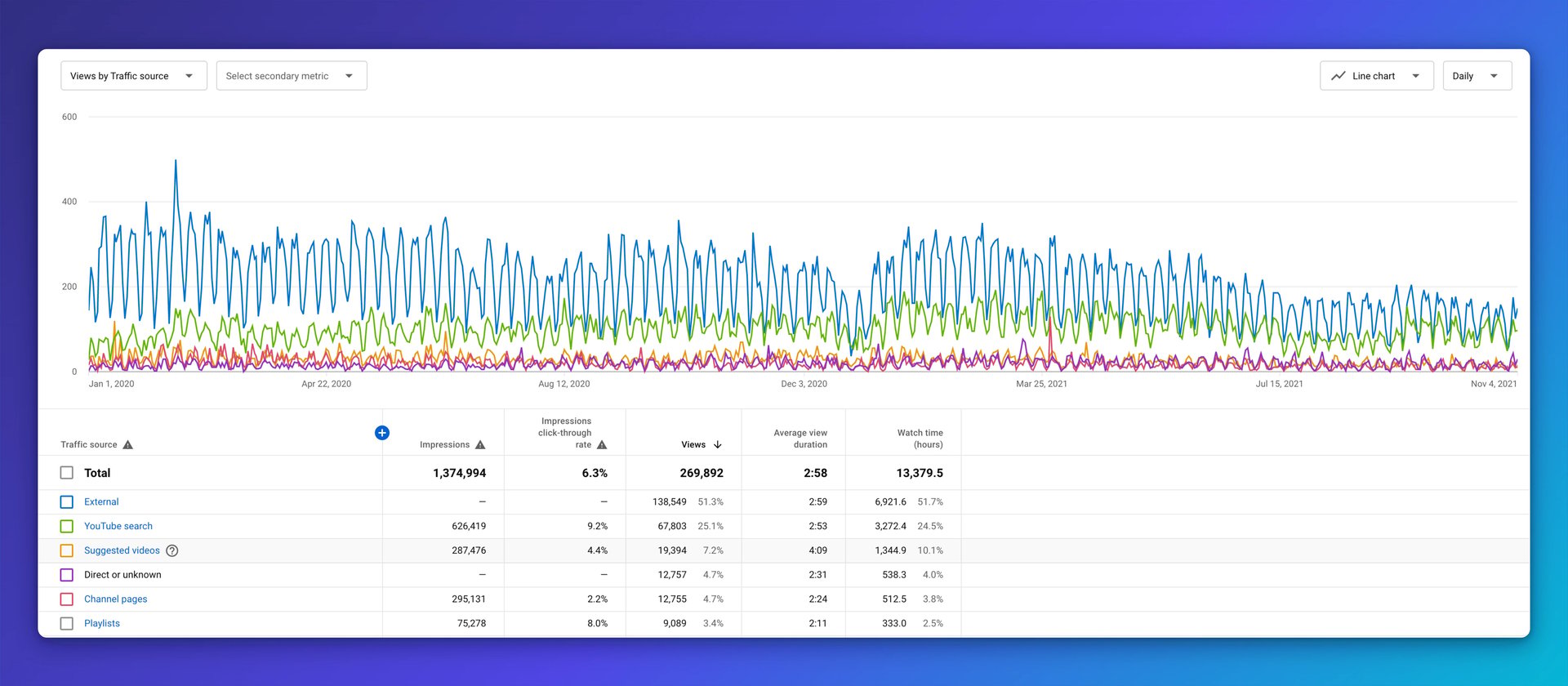Click the sort arrow next to Views
The image size is (1568, 686).
pos(718,445)
